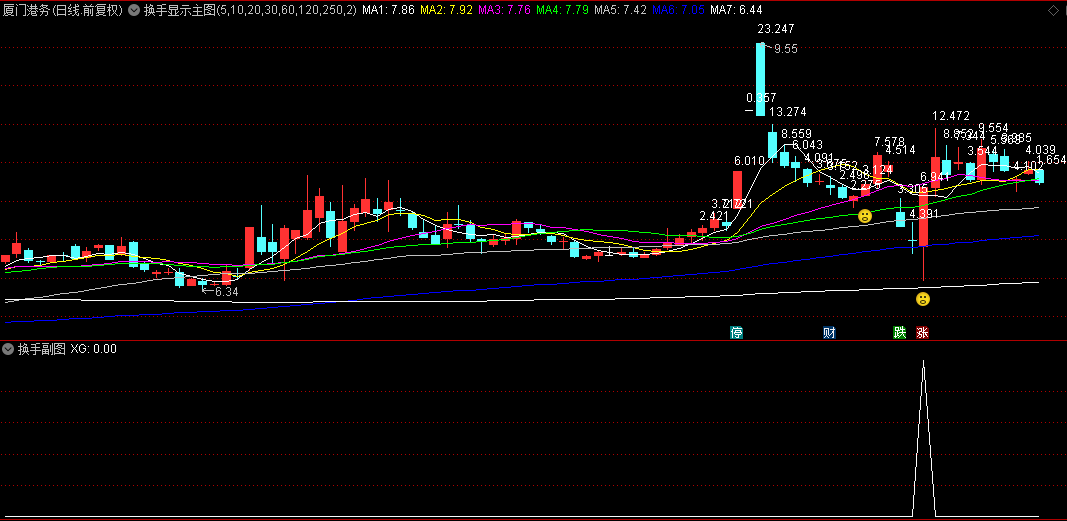
Task: Click the sad-face emoji below the long red candle
Action: tap(922, 299)
